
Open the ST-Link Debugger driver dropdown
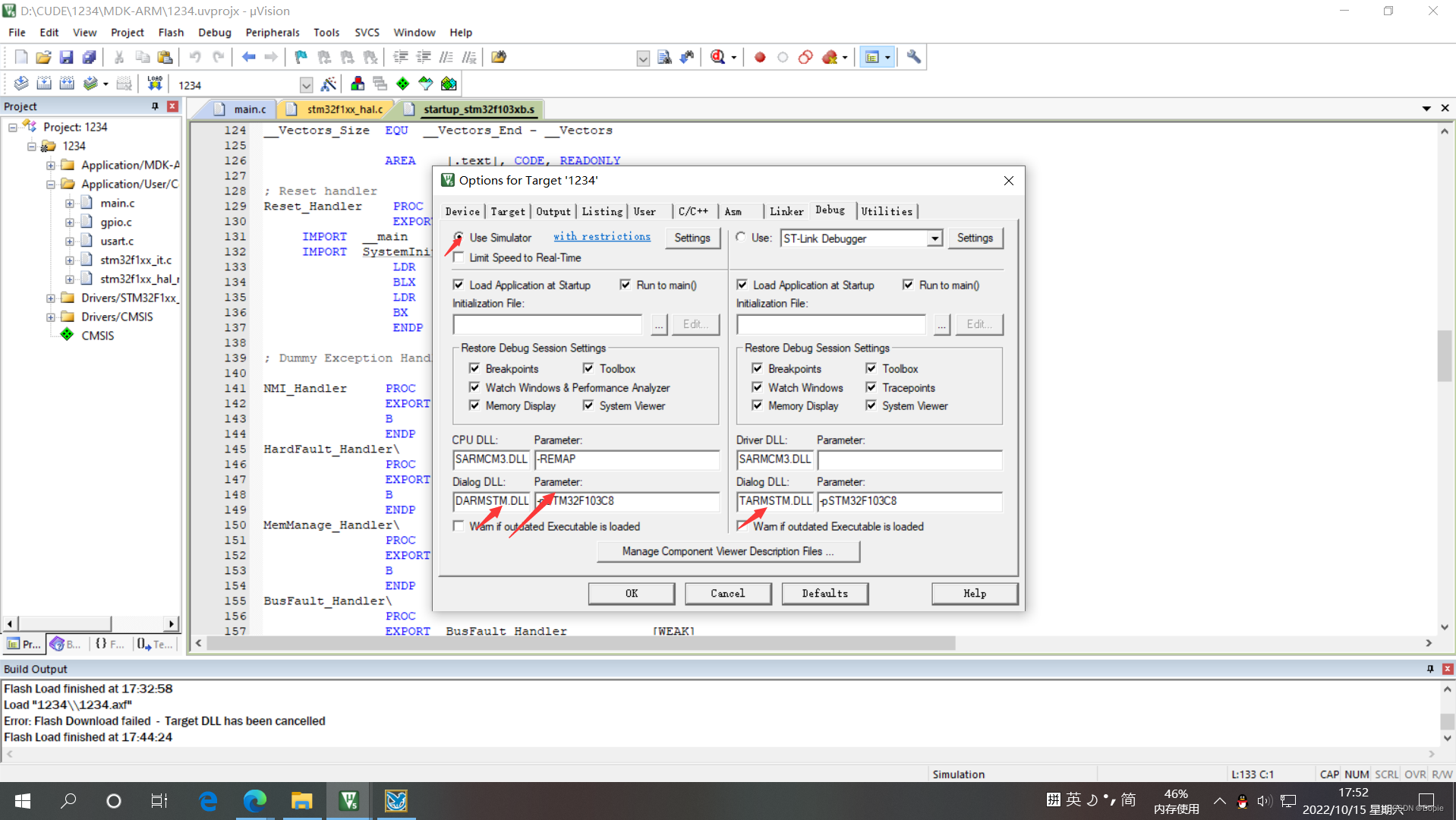click(934, 238)
